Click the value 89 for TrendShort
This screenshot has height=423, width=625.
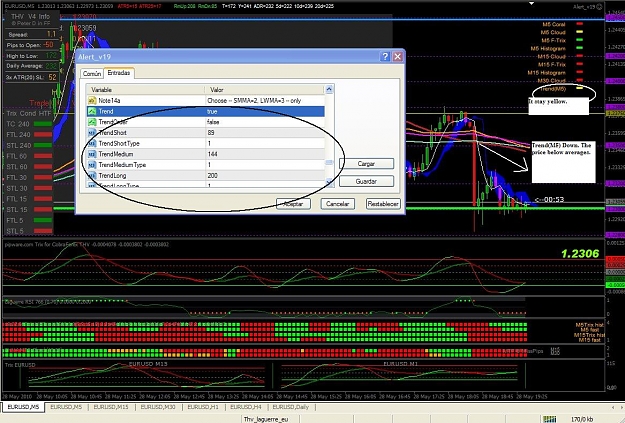coord(211,133)
